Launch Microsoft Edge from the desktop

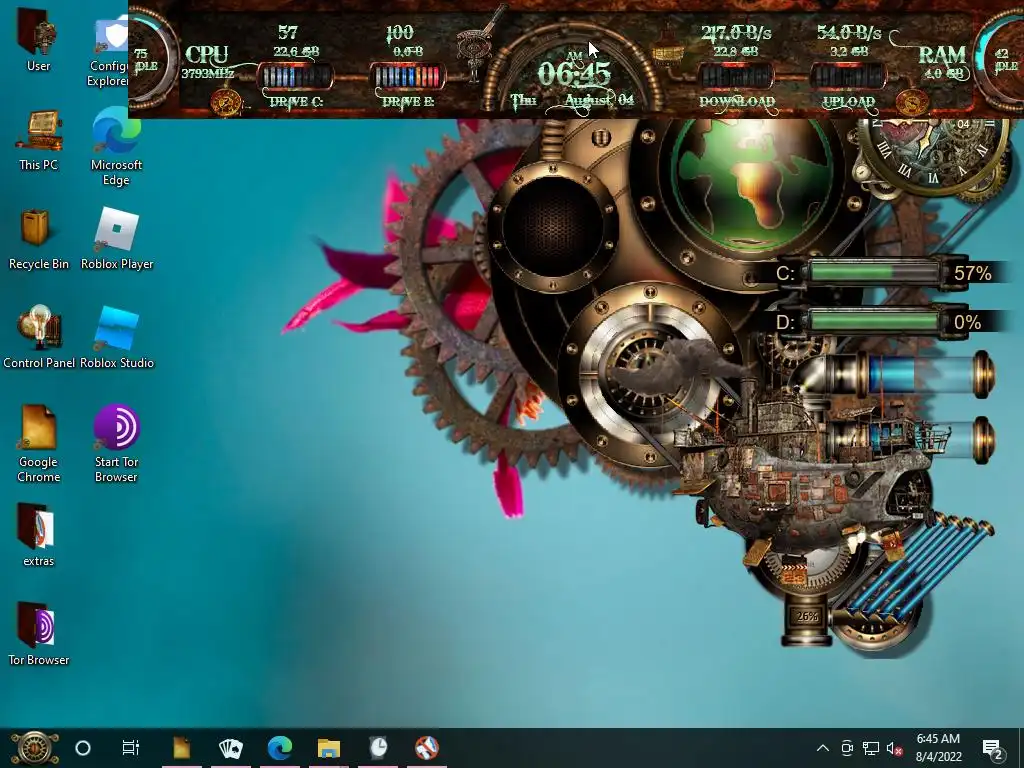[116, 146]
